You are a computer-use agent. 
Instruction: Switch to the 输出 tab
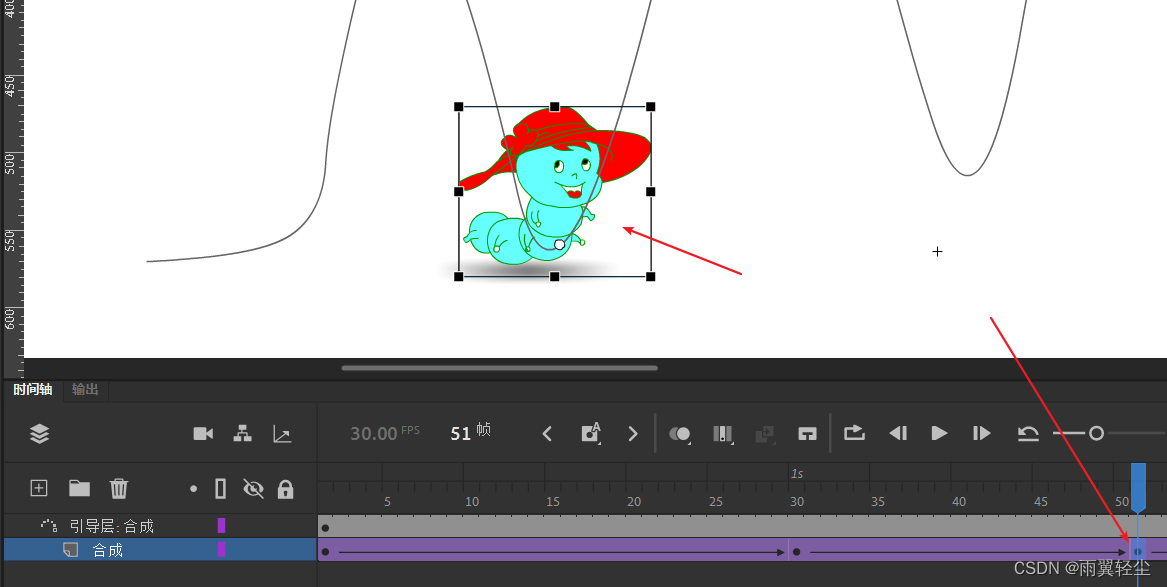coord(85,389)
